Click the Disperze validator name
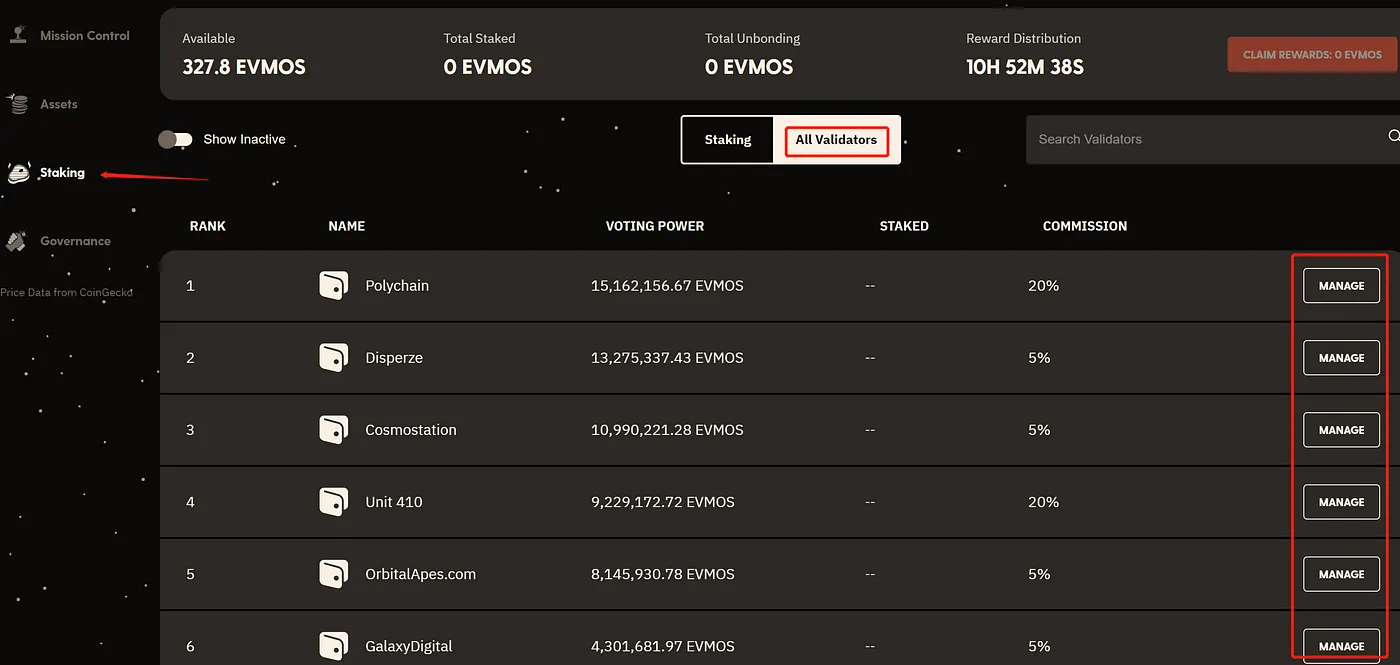Screen dimensions: 1400x665 (x=394, y=358)
